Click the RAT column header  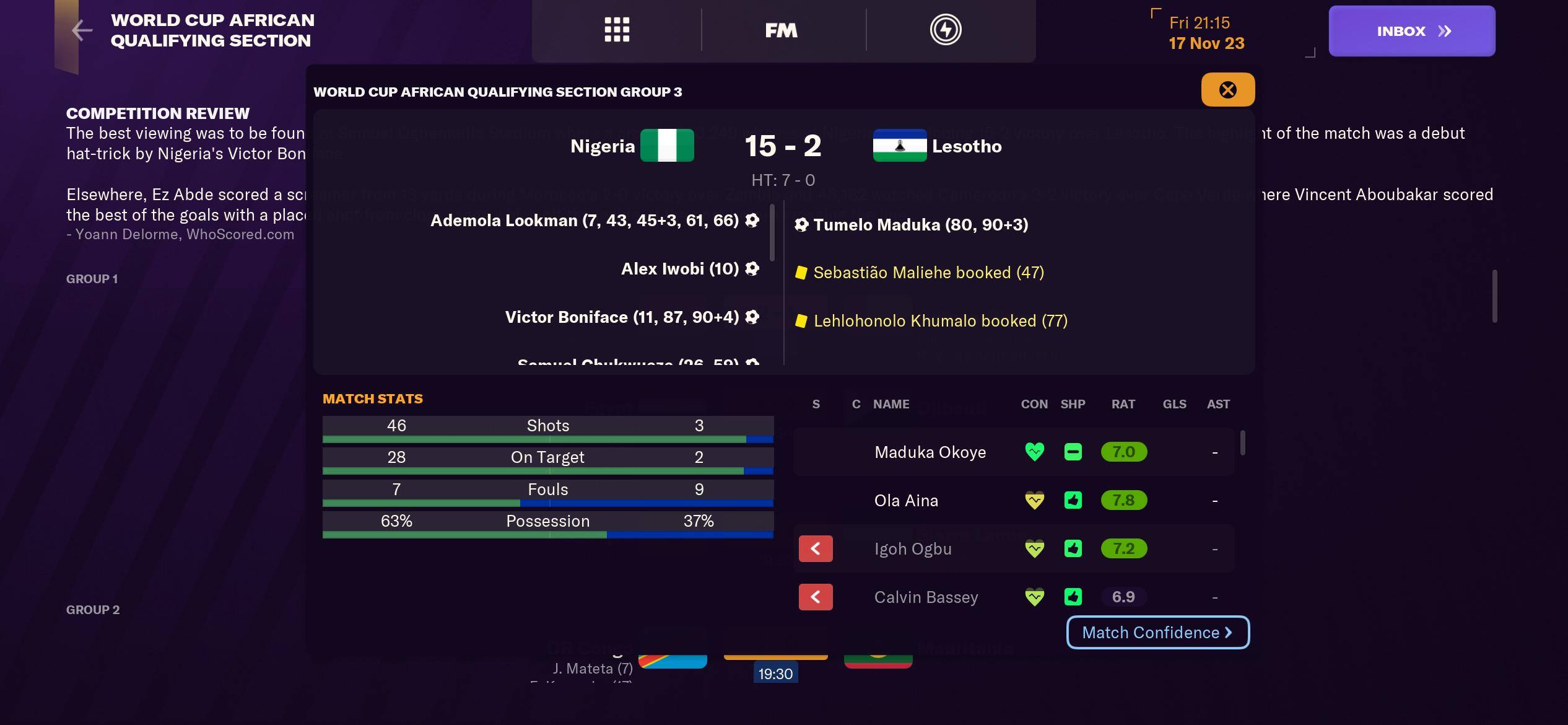pos(1123,405)
